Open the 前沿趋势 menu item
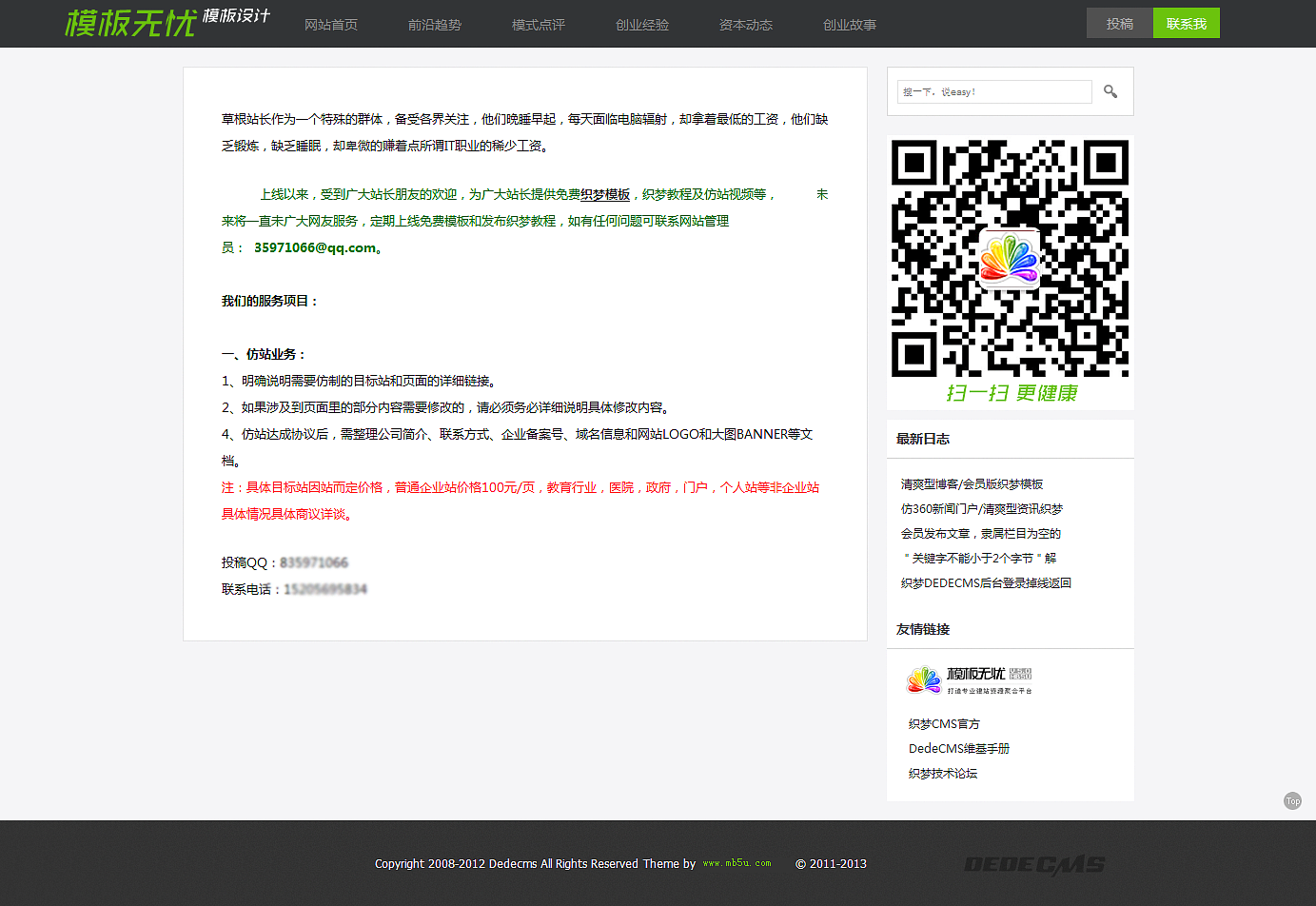Image resolution: width=1316 pixels, height=906 pixels. (435, 25)
